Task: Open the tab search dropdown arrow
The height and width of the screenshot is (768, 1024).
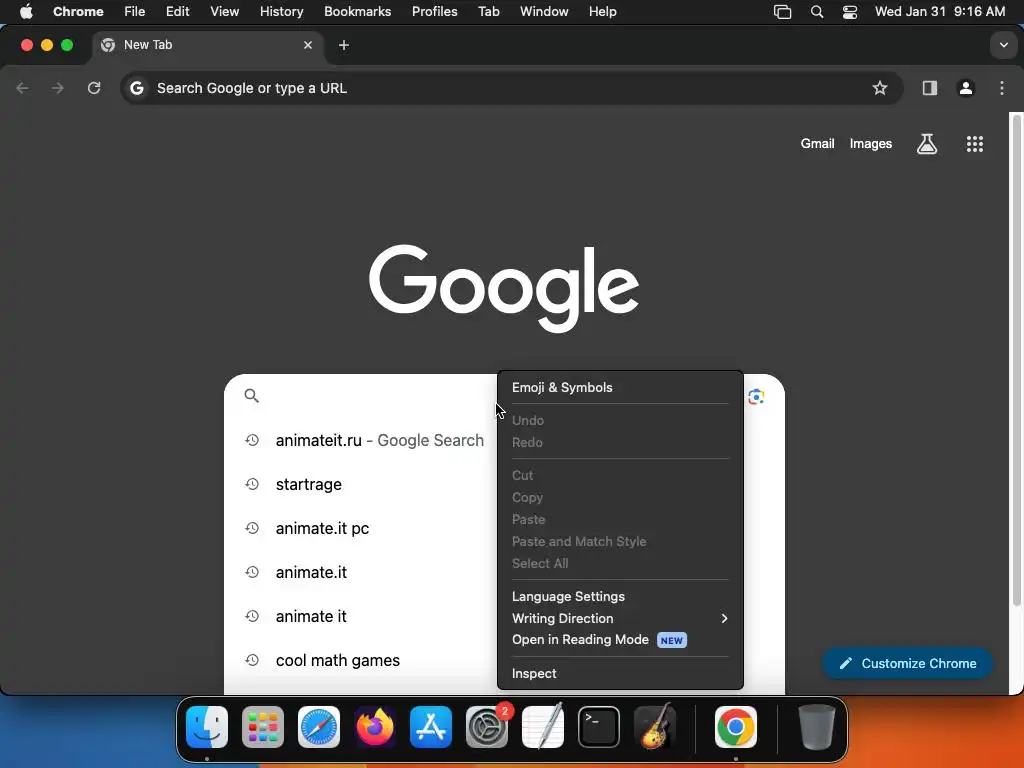Action: (x=1004, y=45)
